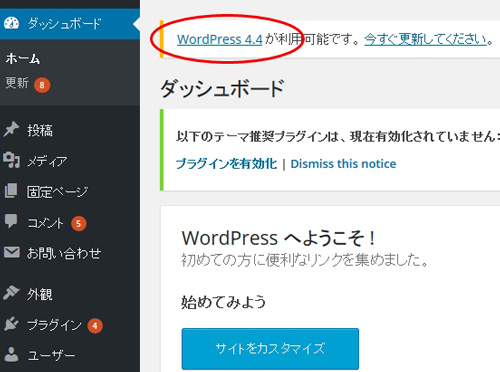Click the 8 badge next to 更新
This screenshot has width=500, height=372.
point(42,85)
